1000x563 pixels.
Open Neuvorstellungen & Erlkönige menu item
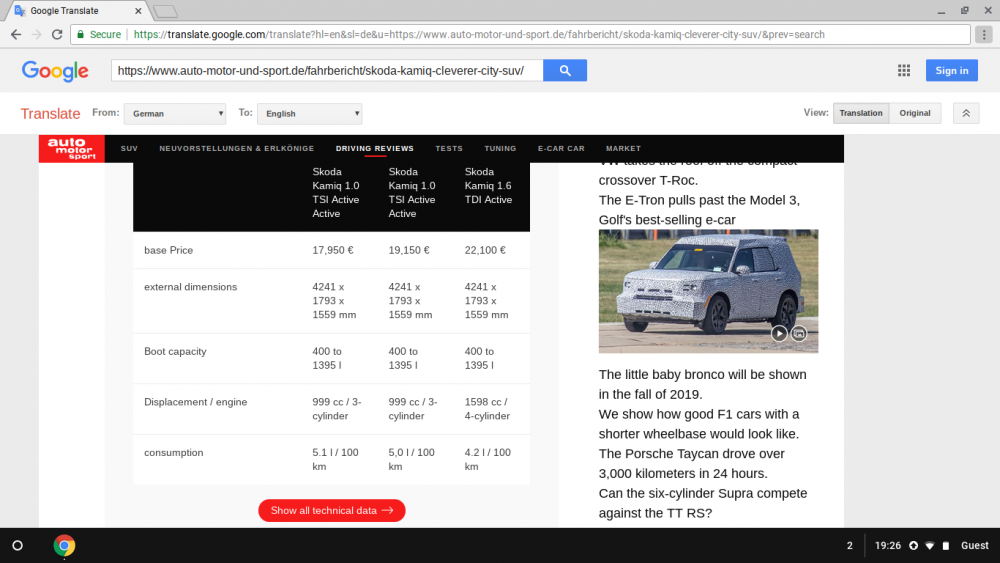click(x=237, y=149)
